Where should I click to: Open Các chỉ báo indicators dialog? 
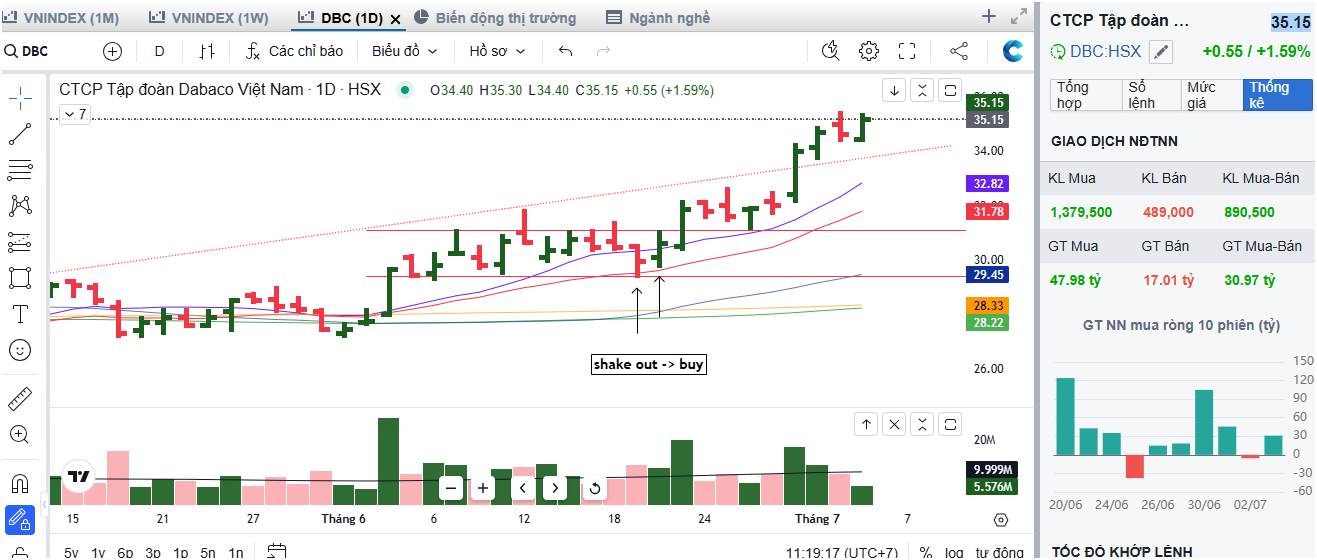[x=295, y=51]
